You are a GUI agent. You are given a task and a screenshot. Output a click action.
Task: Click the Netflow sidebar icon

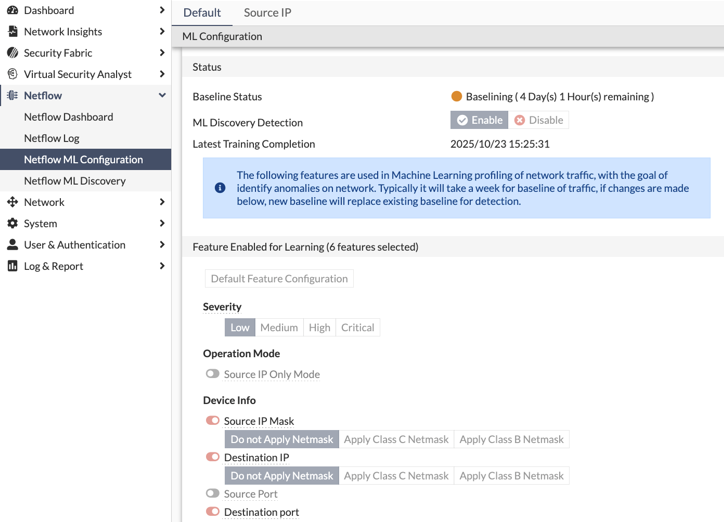[x=12, y=96]
